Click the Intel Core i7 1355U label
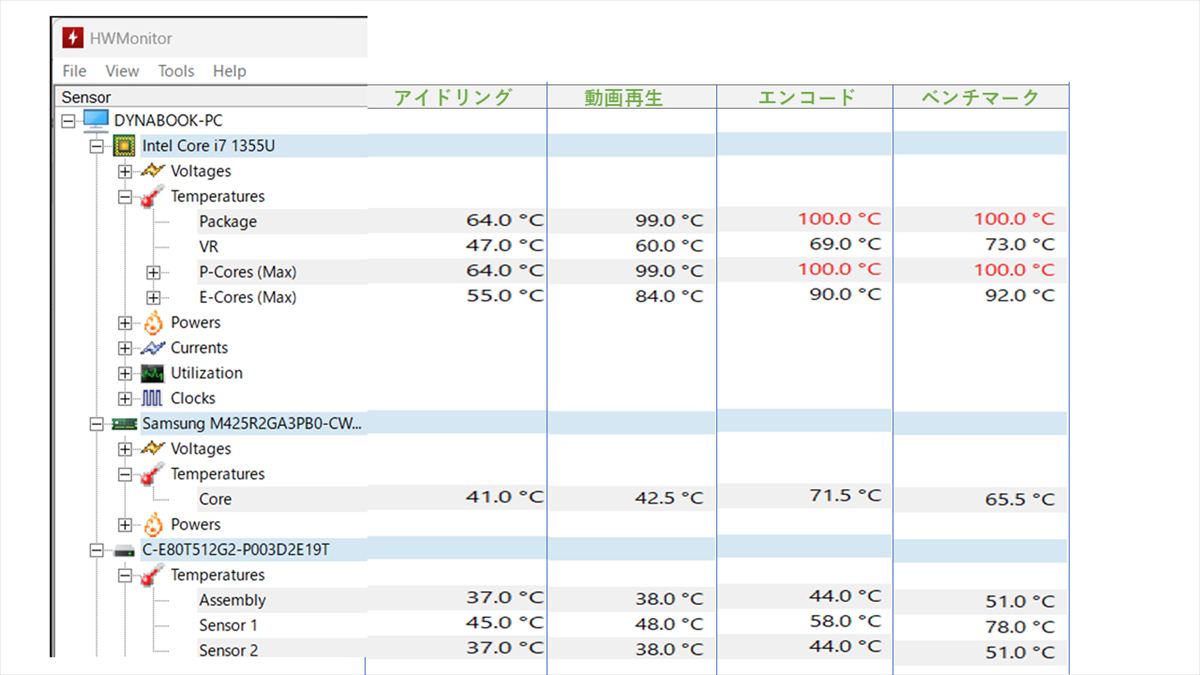The width and height of the screenshot is (1200, 675). pyautogui.click(x=208, y=146)
